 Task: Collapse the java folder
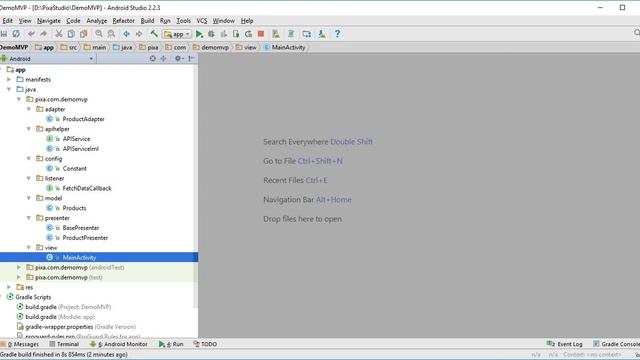pos(9,89)
